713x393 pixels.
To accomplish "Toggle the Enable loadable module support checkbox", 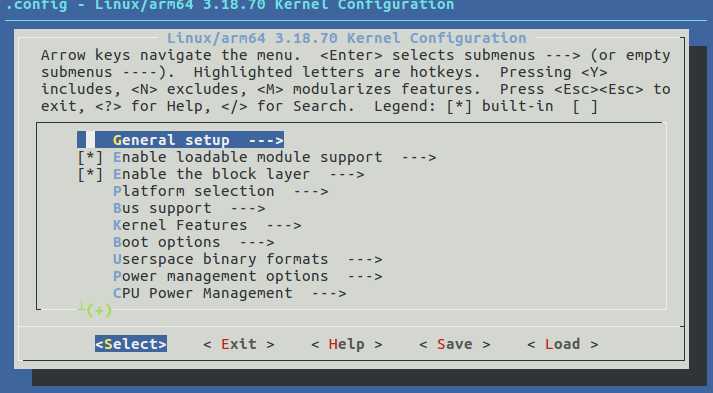I will click(90, 157).
